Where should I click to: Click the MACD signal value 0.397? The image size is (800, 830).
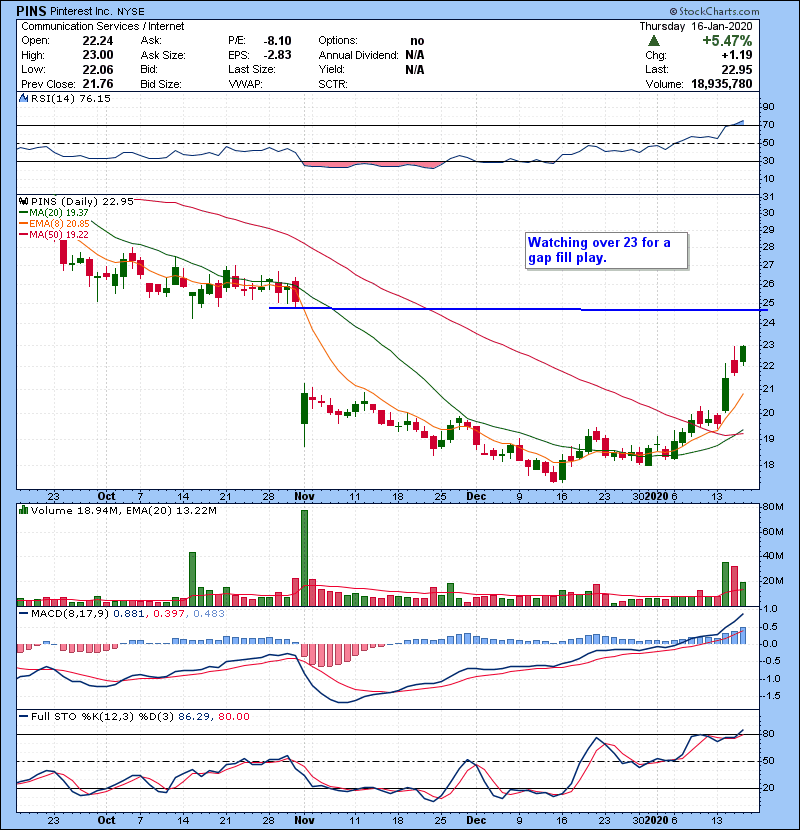click(x=168, y=614)
